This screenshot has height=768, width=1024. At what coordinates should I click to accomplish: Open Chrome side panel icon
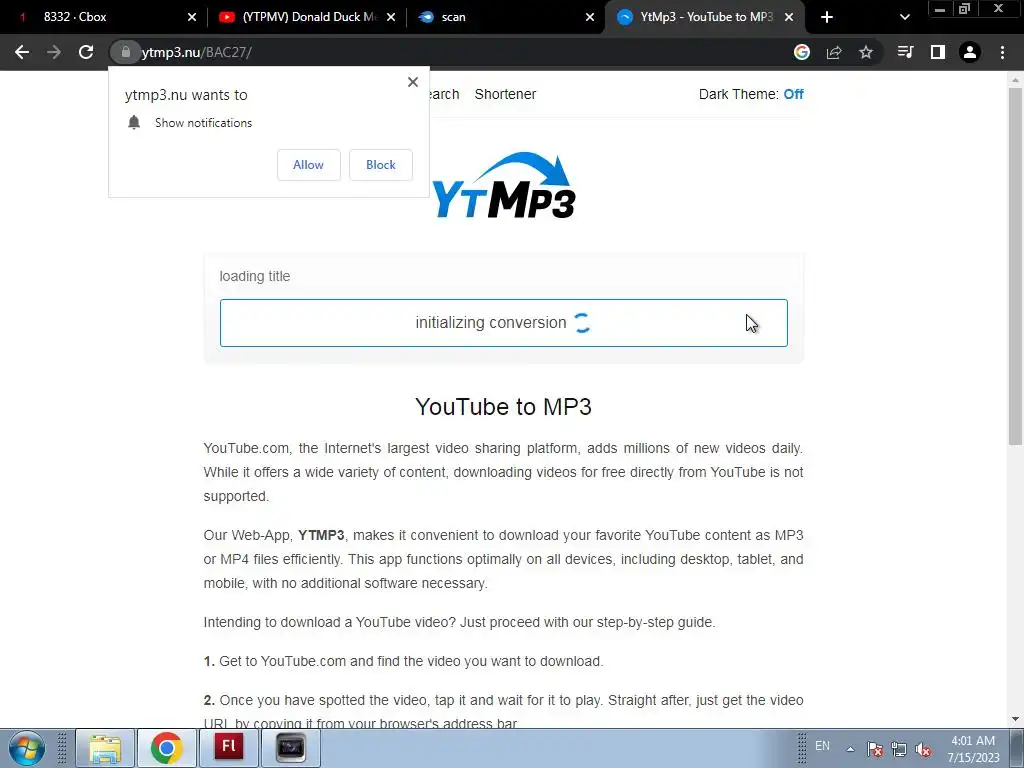pos(938,52)
